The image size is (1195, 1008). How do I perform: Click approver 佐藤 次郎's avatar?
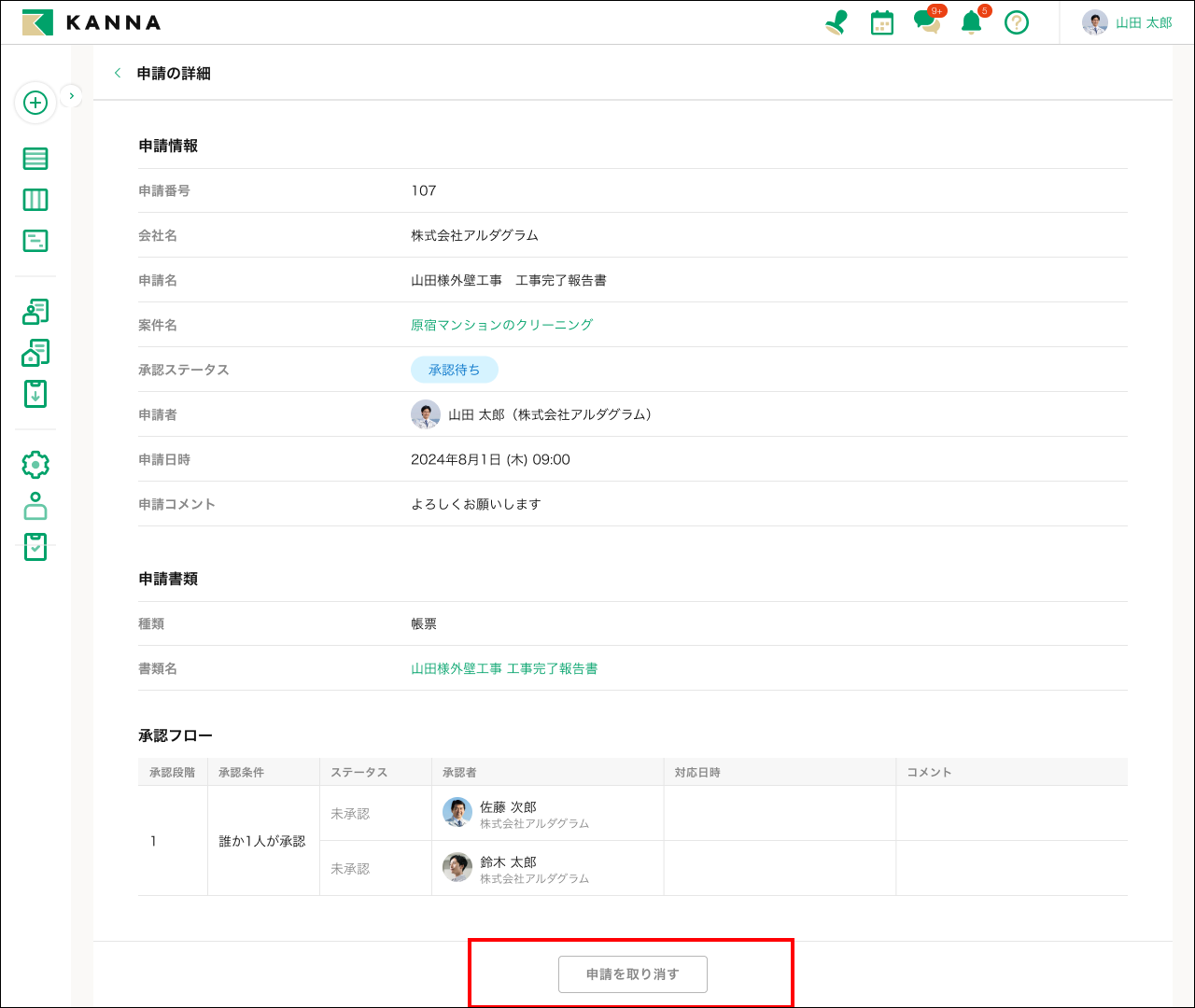pos(457,813)
